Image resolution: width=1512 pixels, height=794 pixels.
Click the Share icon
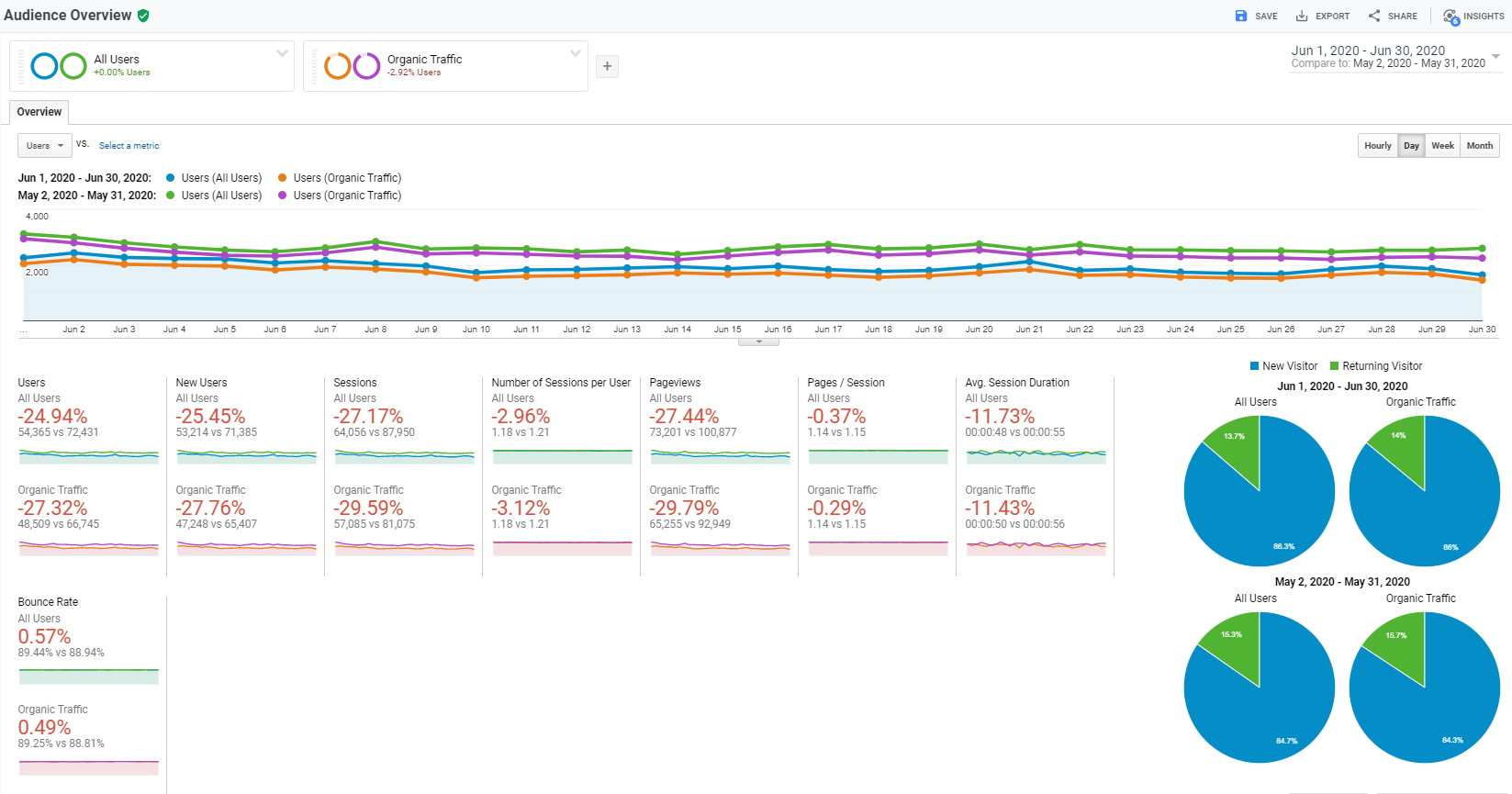(x=1374, y=16)
